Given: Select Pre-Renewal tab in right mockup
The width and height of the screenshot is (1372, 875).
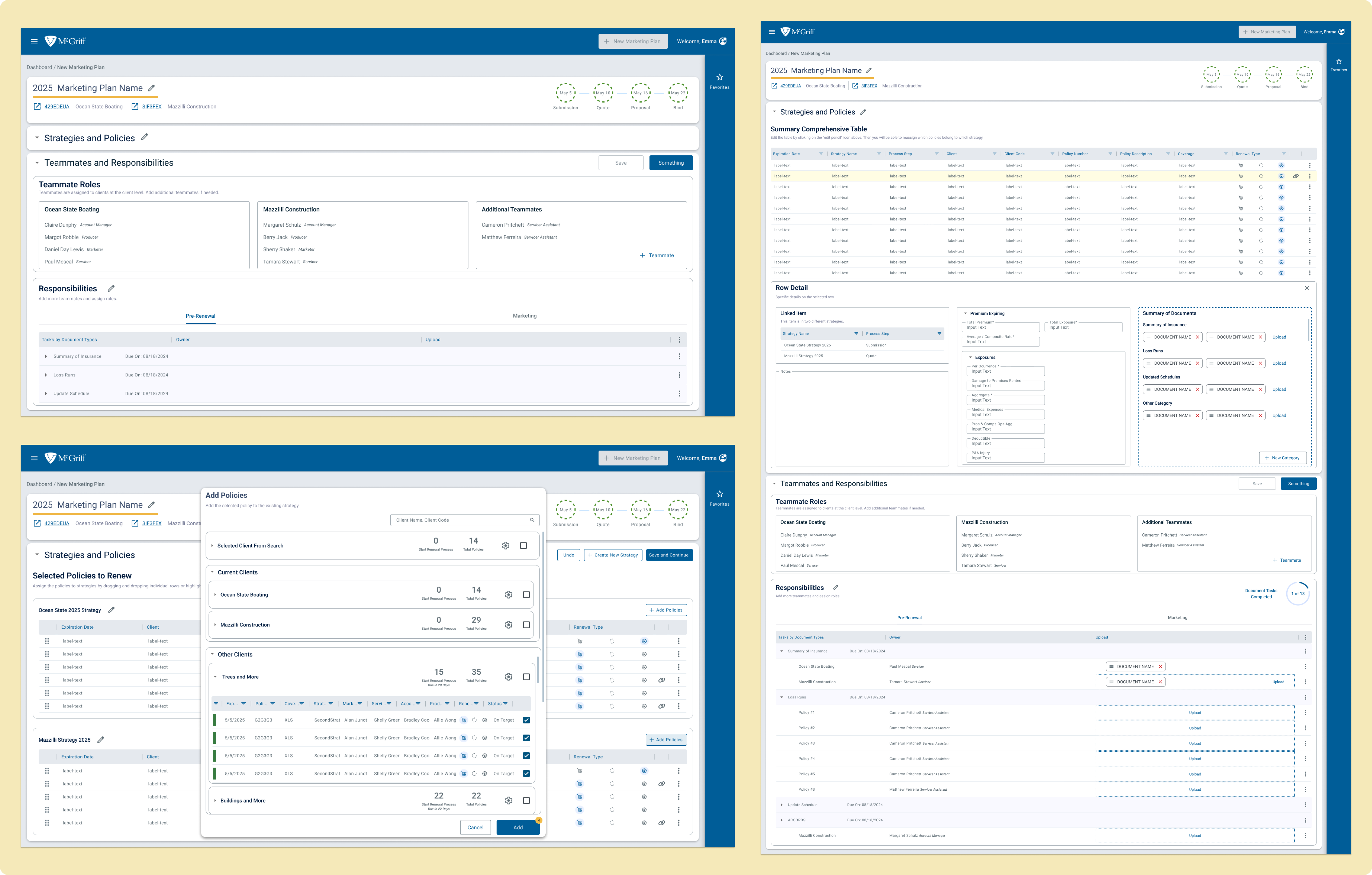Looking at the screenshot, I should tap(909, 618).
